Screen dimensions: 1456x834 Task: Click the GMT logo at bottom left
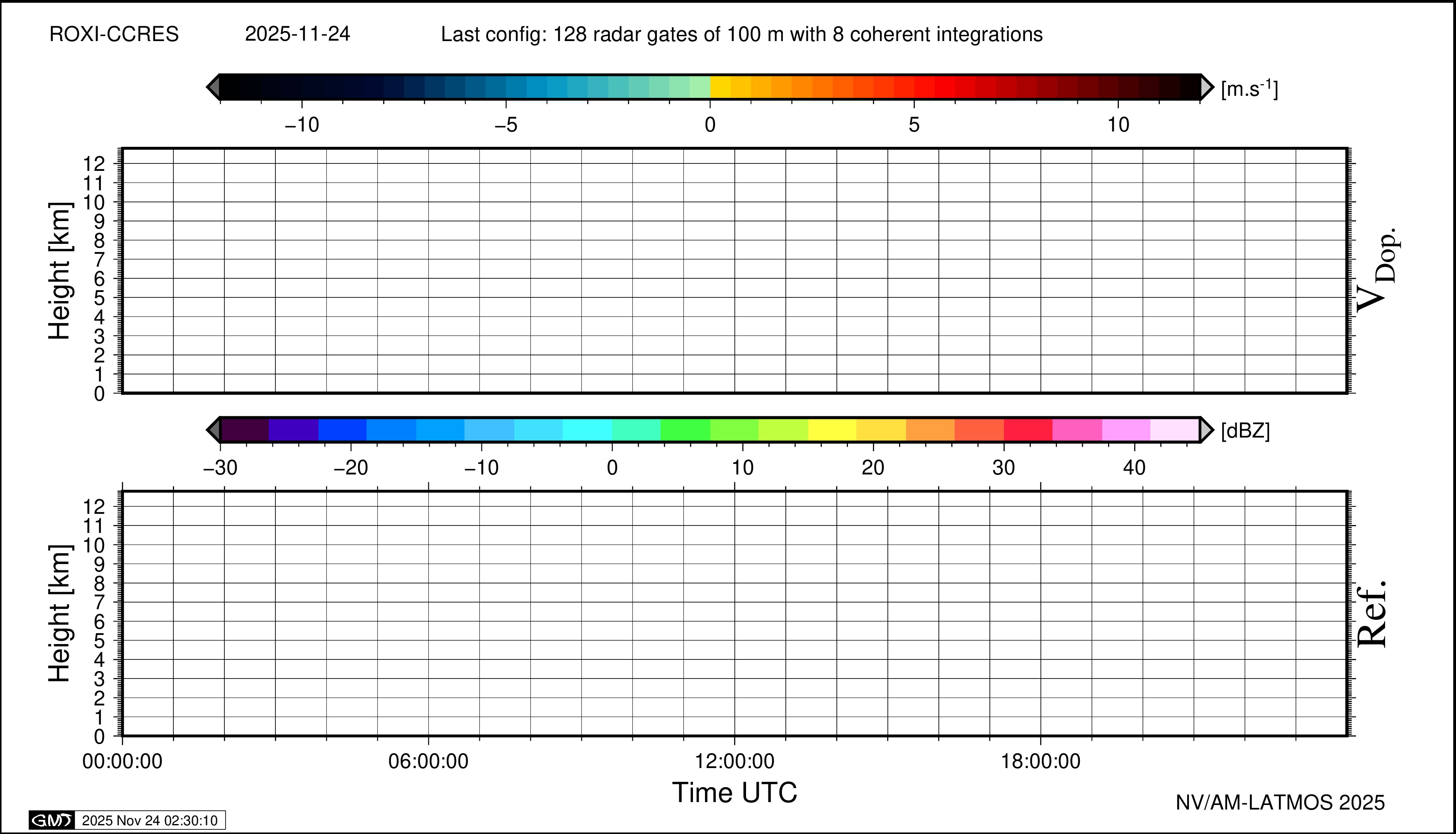pos(51,820)
